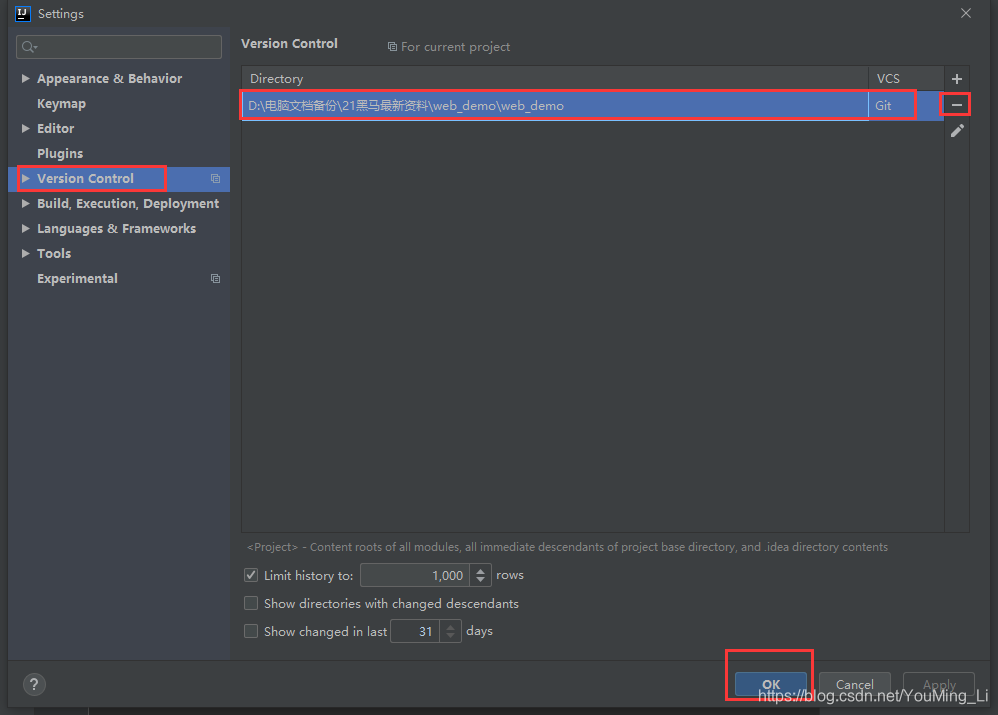The height and width of the screenshot is (715, 998).
Task: Select Tools settings label
Action: [54, 253]
